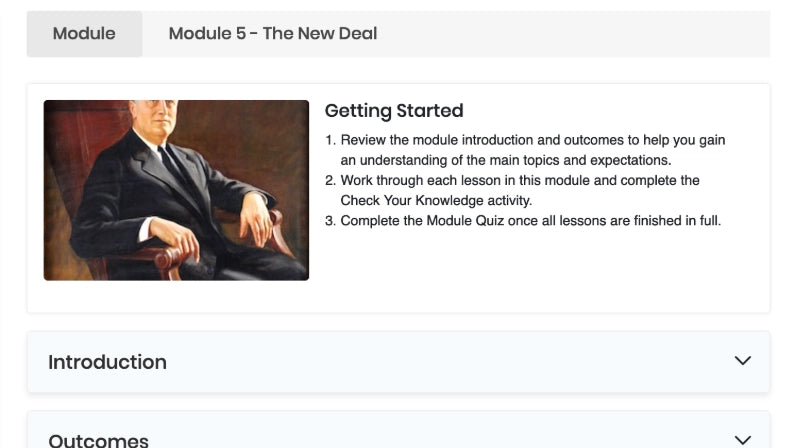
Task: Select the Module tab
Action: point(84,33)
